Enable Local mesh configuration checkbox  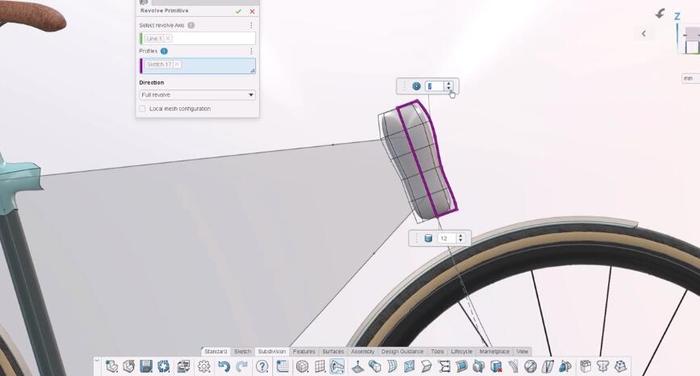(142, 109)
